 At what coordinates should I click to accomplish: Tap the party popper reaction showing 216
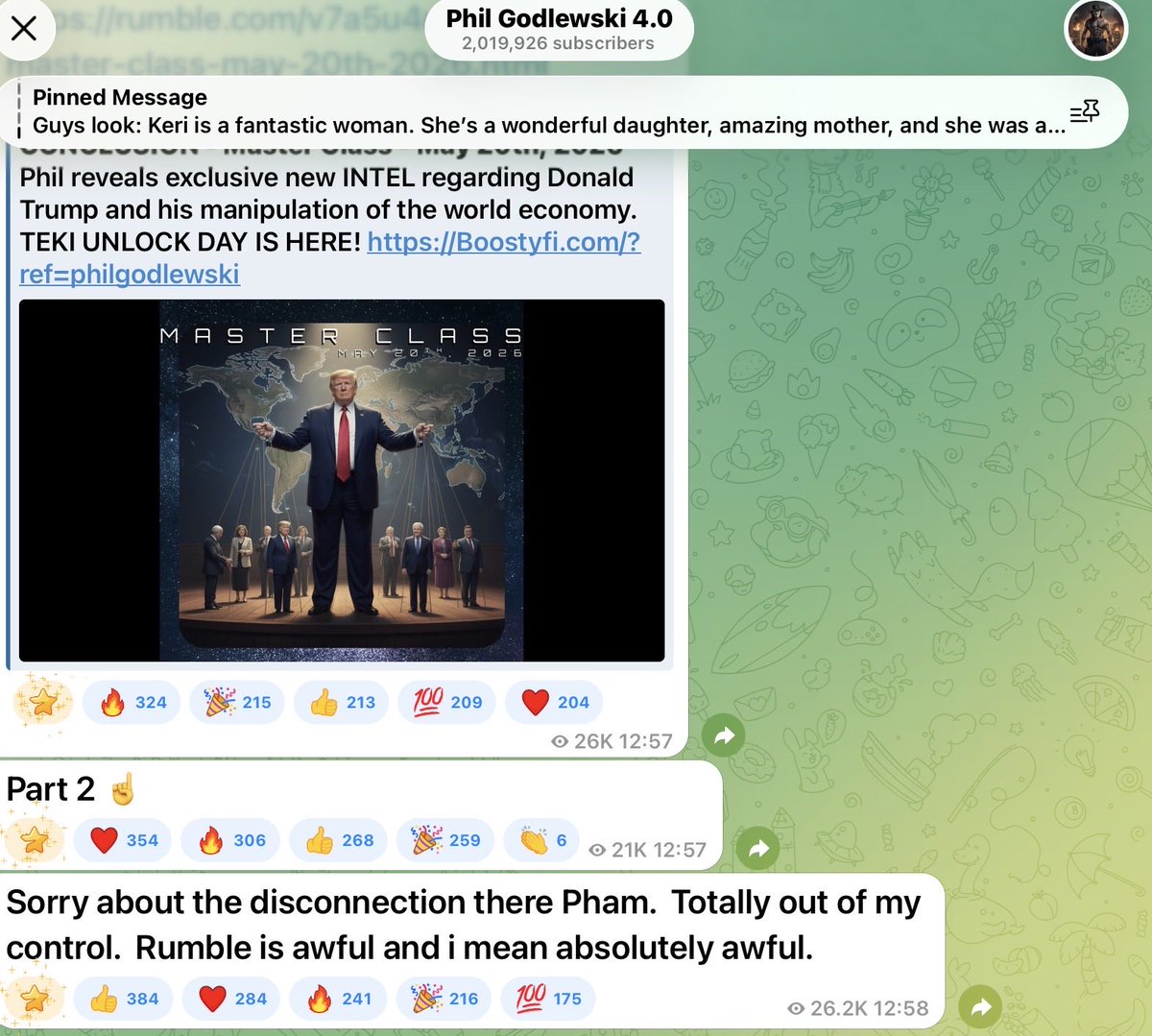point(444,999)
